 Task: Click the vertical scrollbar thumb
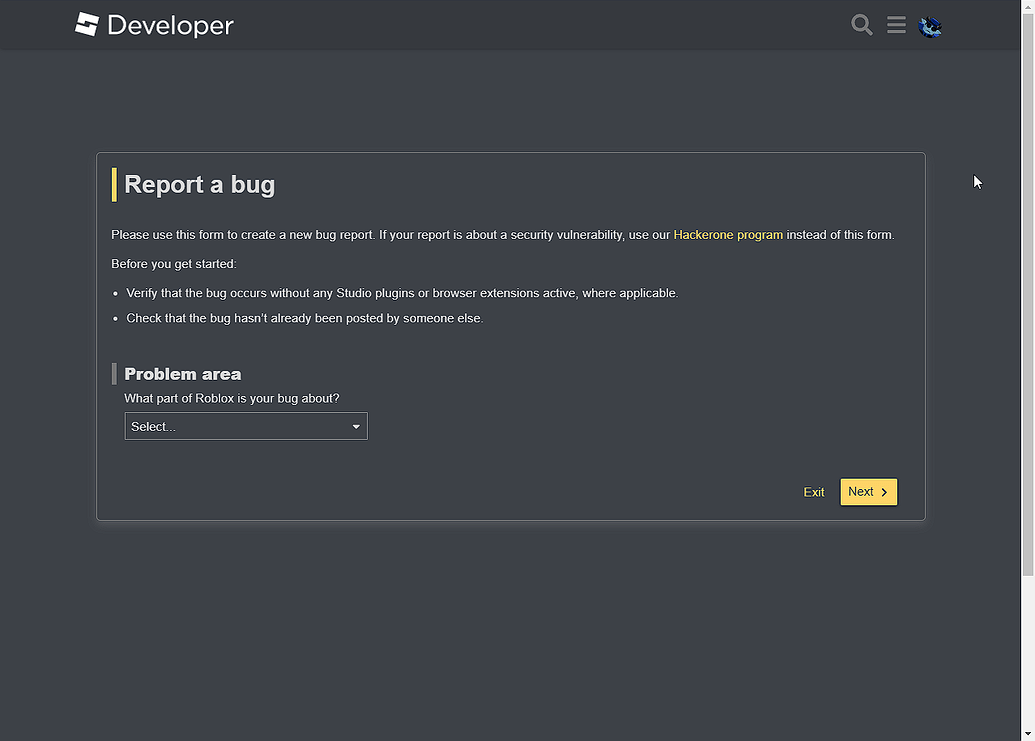click(1028, 294)
